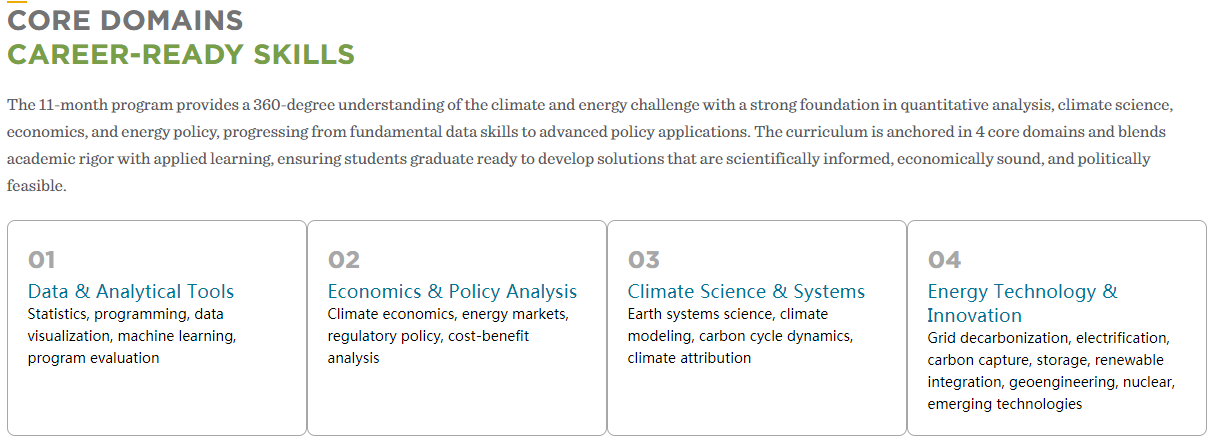Select the Climate economics, energy markets description
The width and height of the screenshot is (1214, 443).
(448, 336)
